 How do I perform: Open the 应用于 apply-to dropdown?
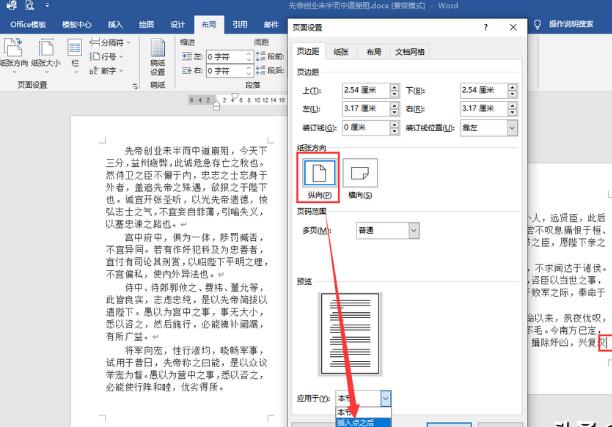(x=385, y=397)
